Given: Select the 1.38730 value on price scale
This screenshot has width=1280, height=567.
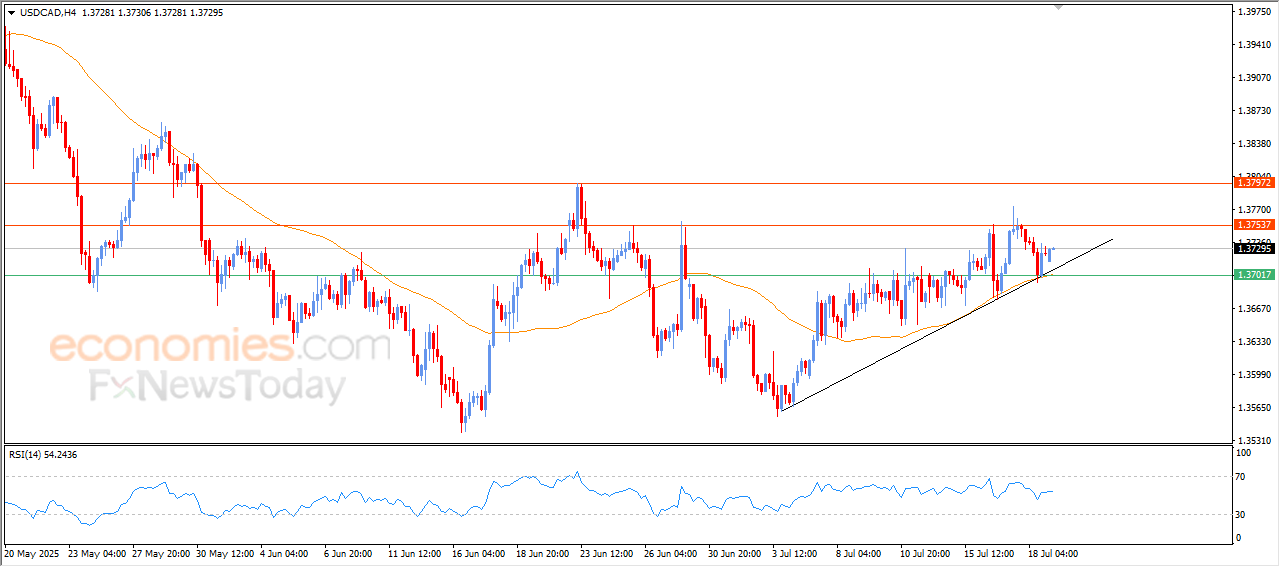Looking at the screenshot, I should (x=1254, y=111).
